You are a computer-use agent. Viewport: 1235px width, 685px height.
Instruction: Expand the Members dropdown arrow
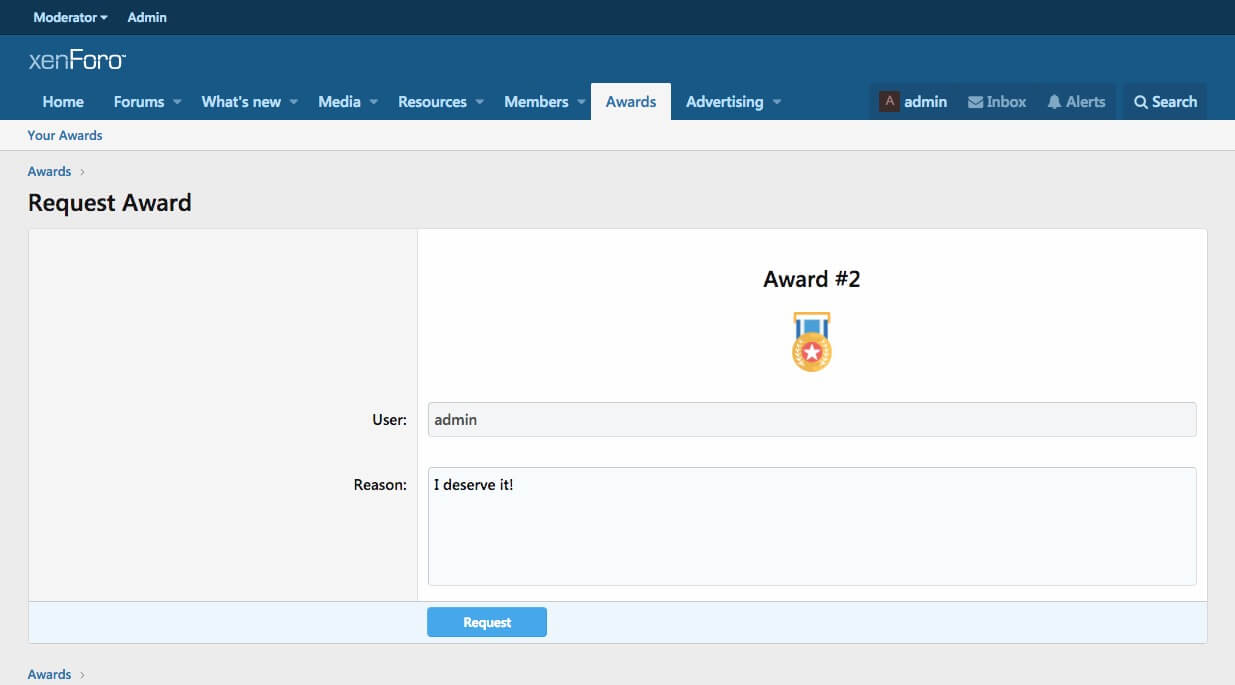(581, 102)
